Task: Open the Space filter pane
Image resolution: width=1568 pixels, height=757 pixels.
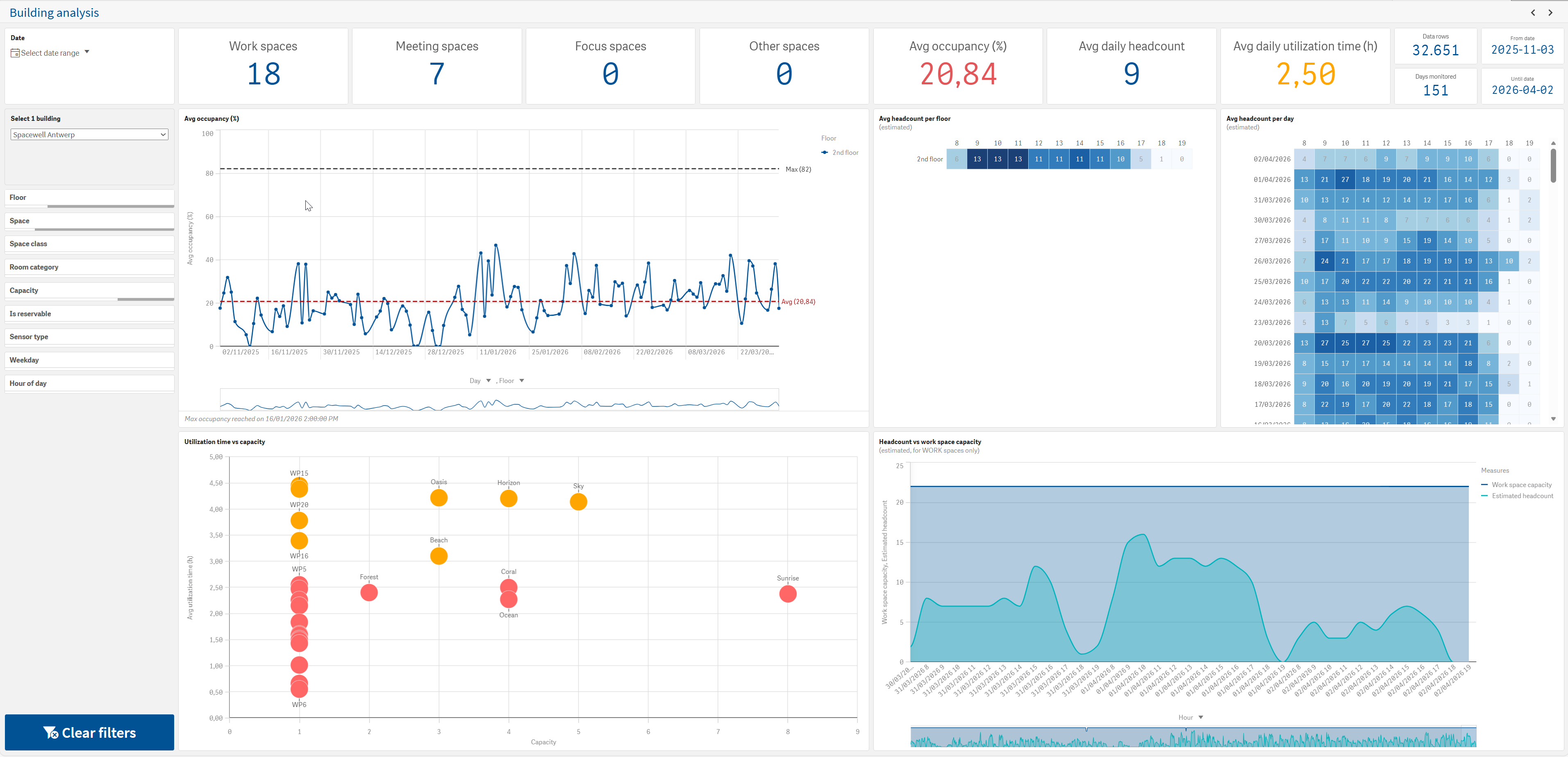Action: point(89,221)
